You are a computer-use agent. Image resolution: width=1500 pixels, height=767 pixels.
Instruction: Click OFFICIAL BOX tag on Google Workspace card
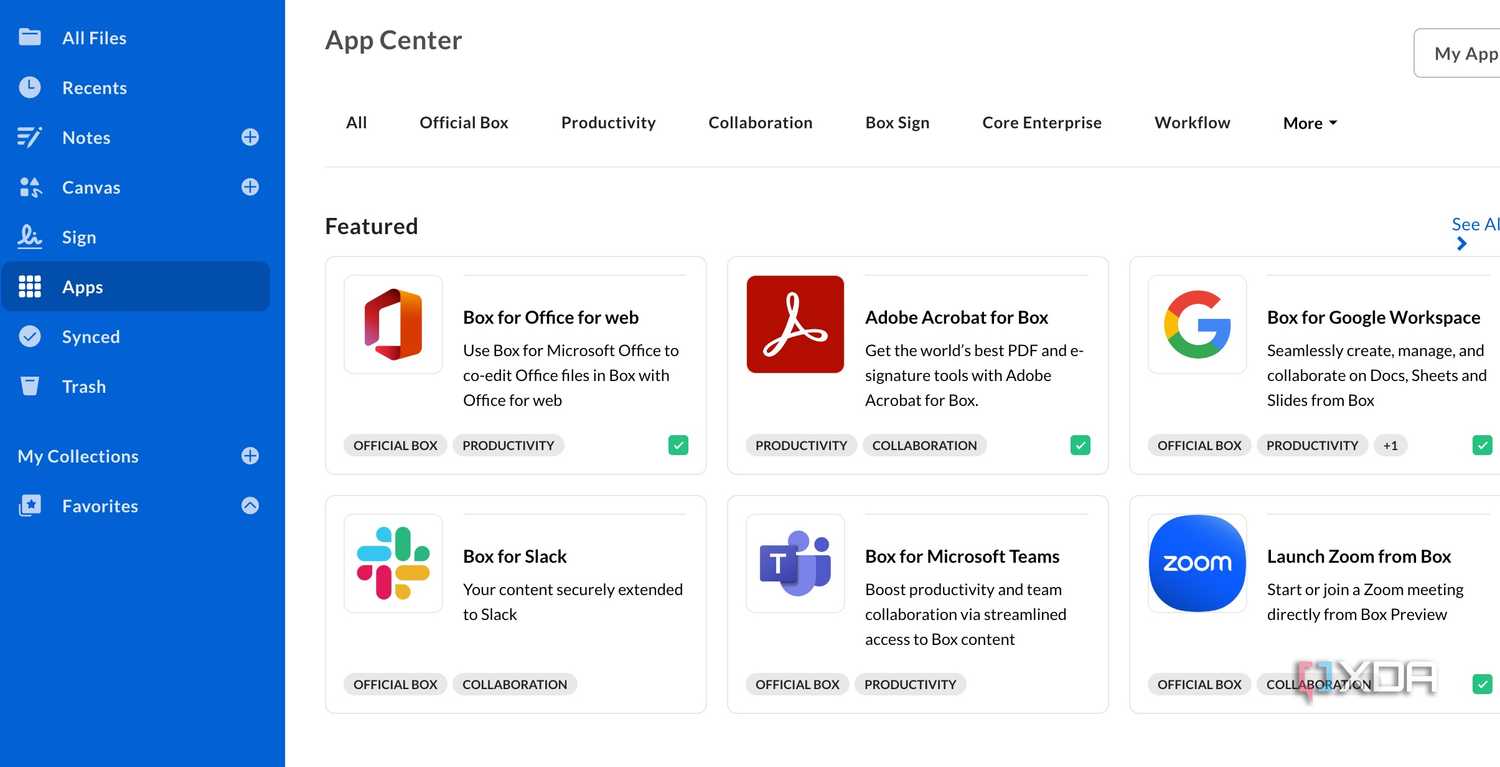pyautogui.click(x=1199, y=445)
